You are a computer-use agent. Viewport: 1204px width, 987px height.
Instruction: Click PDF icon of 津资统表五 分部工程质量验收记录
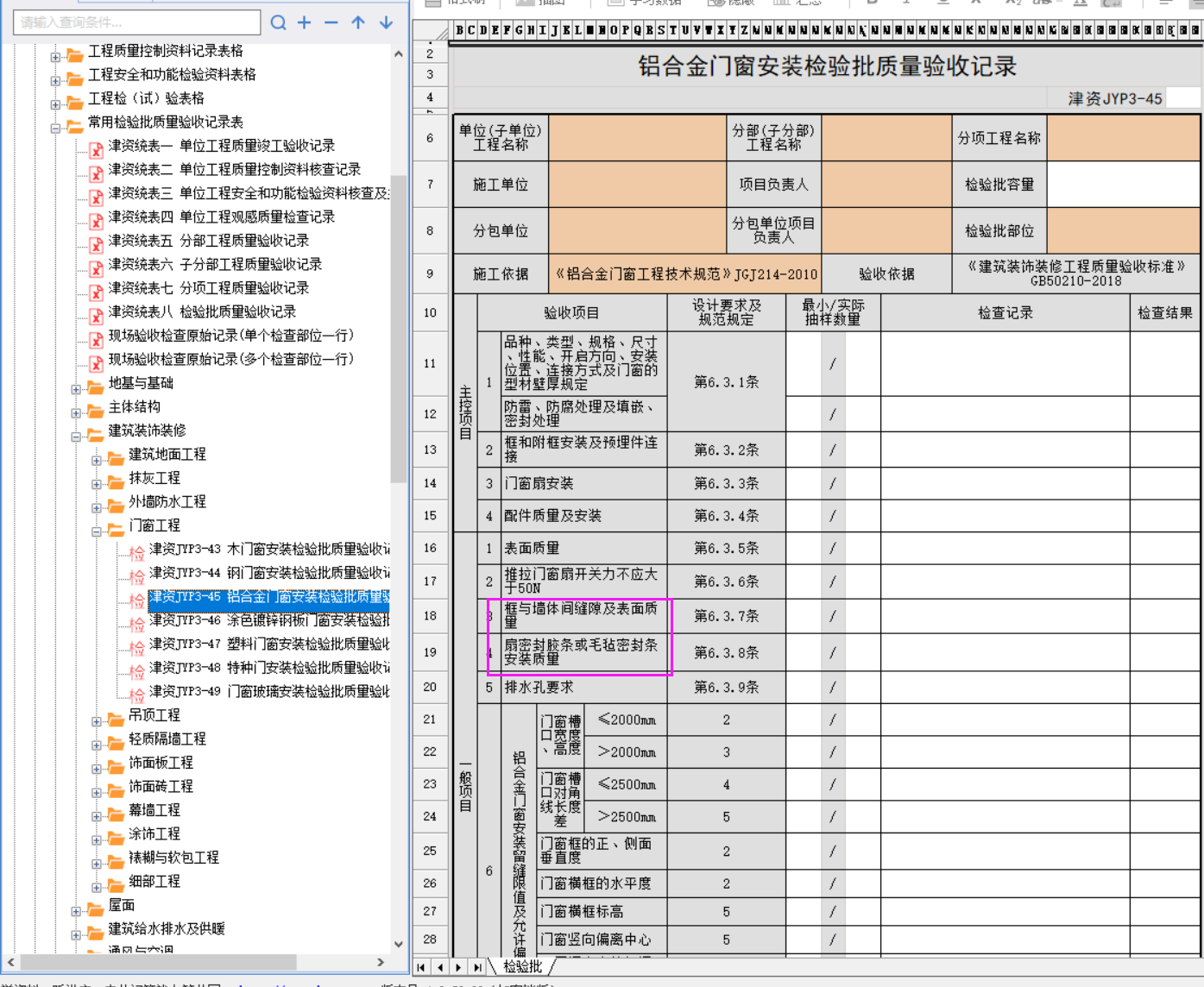[x=97, y=244]
